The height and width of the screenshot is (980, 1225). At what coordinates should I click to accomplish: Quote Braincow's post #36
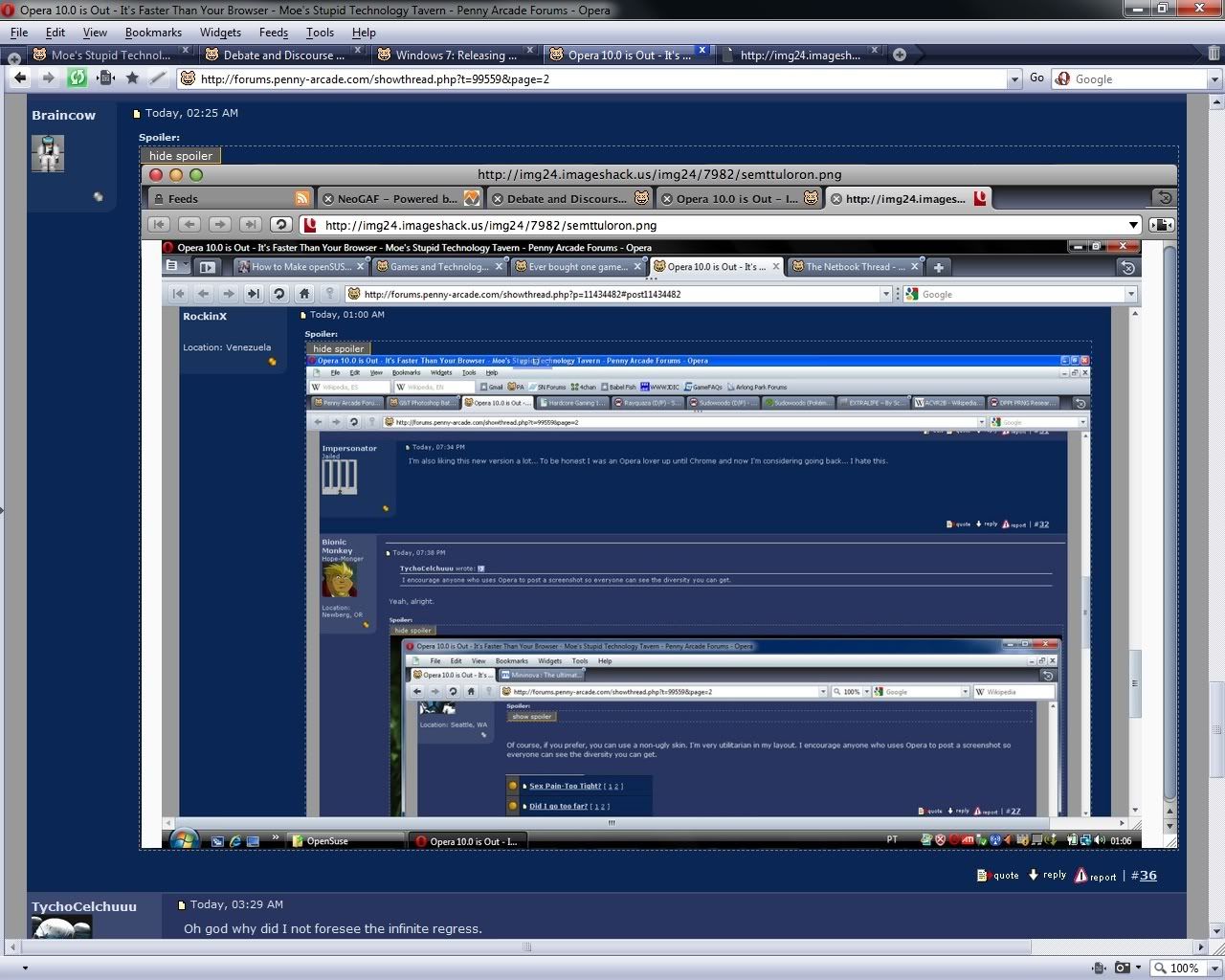[998, 875]
